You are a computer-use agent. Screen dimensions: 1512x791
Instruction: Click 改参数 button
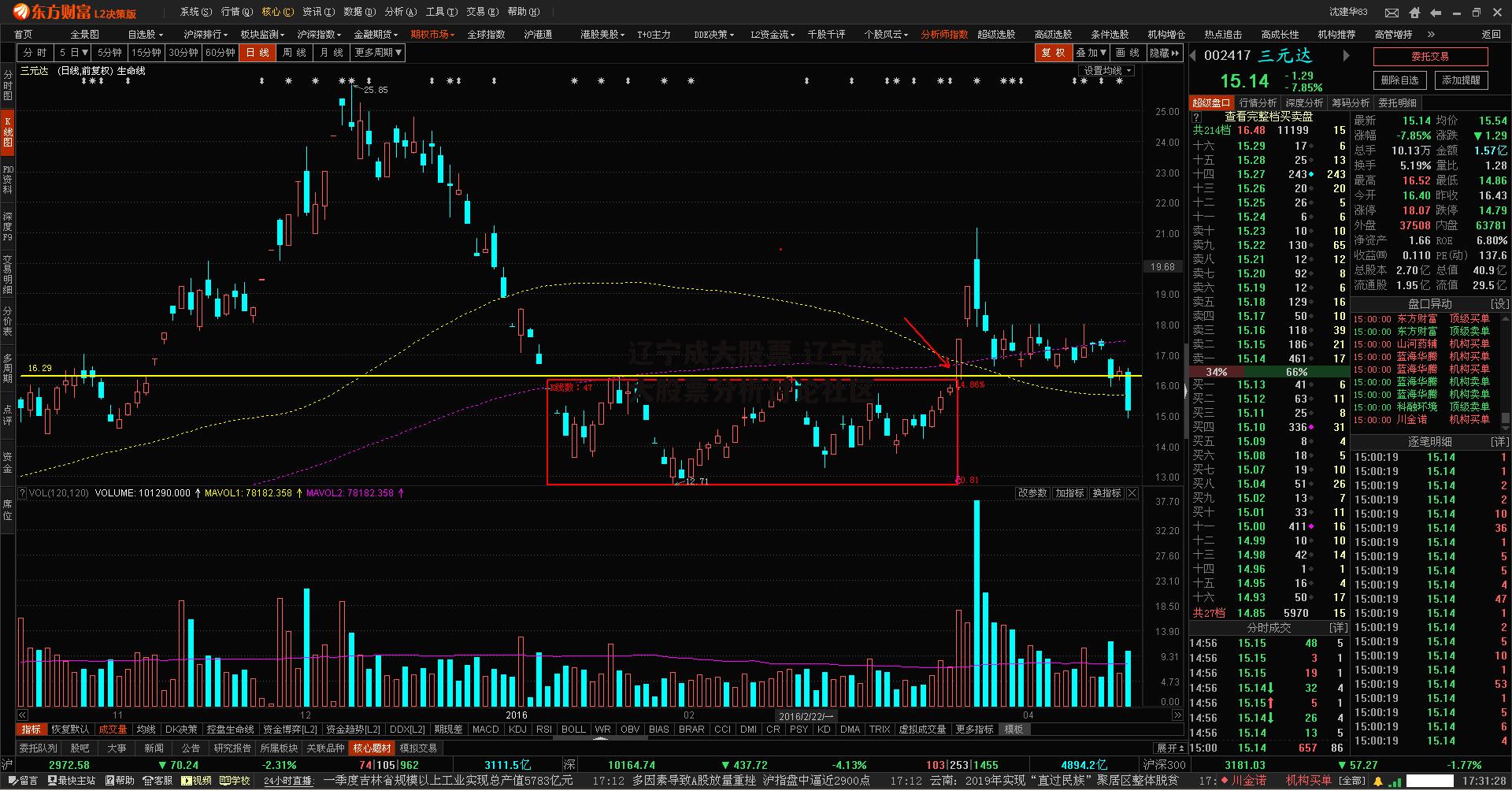[x=1032, y=493]
